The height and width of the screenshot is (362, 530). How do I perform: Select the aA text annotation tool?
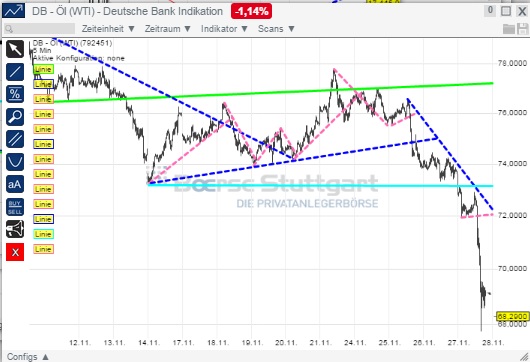coord(15,184)
